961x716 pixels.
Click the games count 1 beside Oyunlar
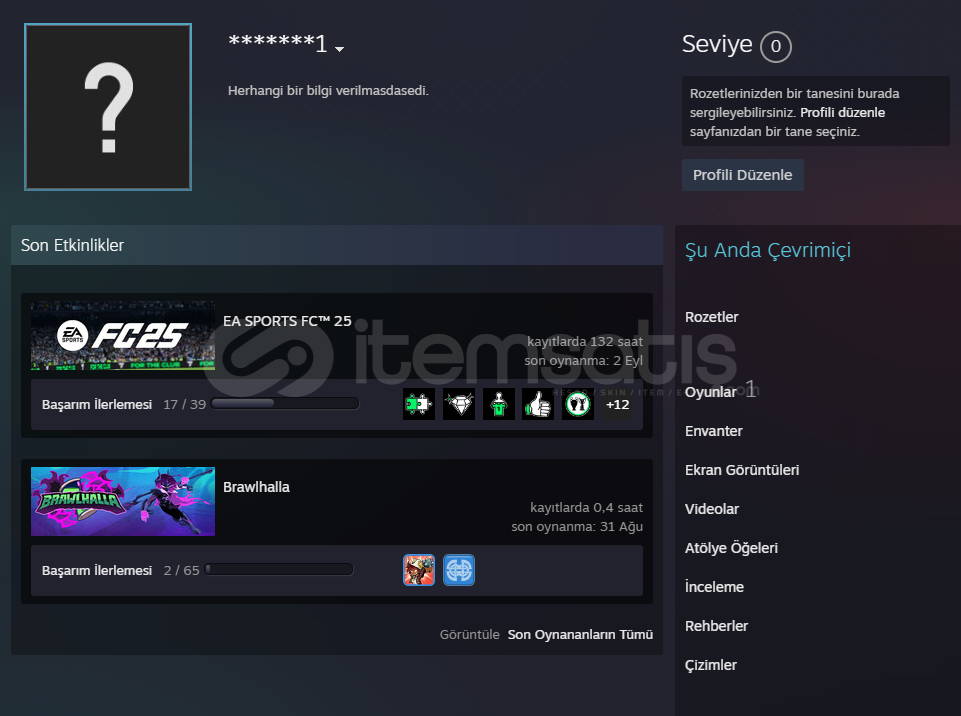(x=751, y=390)
